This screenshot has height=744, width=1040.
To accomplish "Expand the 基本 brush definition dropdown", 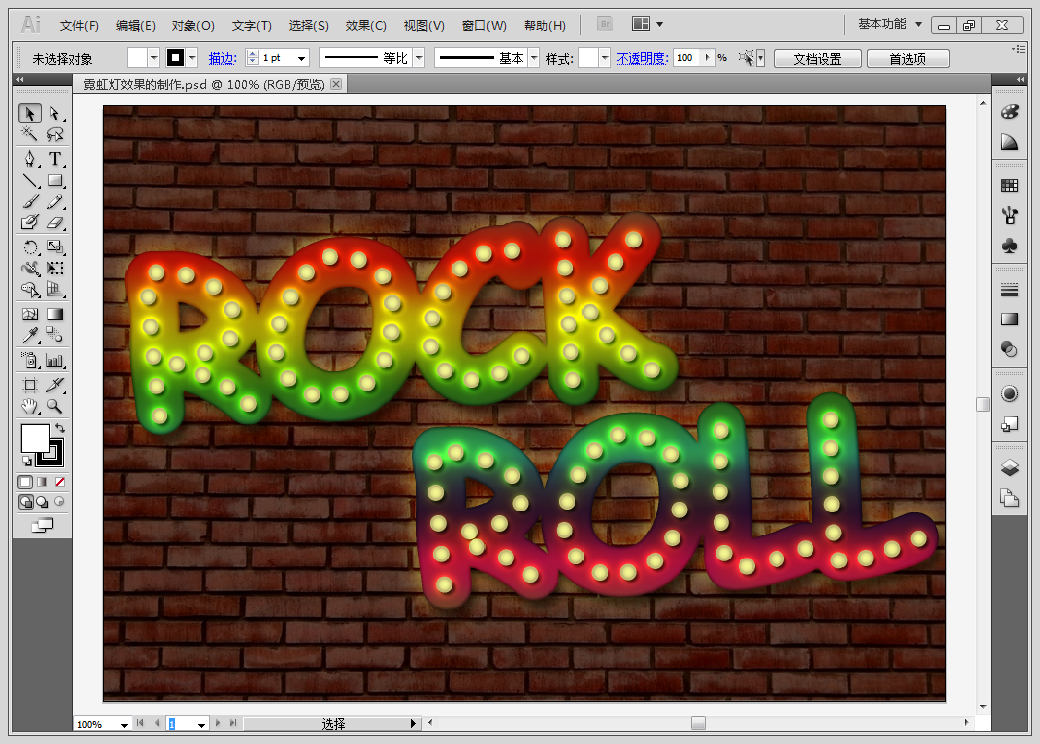I will (x=534, y=58).
